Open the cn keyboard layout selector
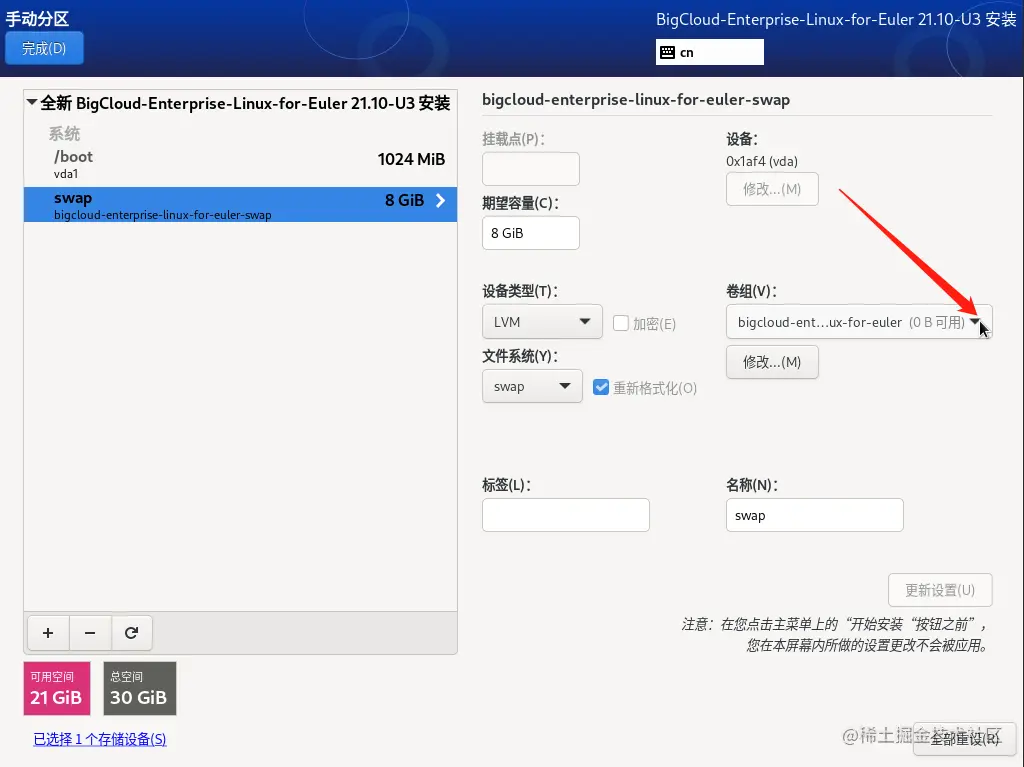1024x767 pixels. tap(710, 51)
